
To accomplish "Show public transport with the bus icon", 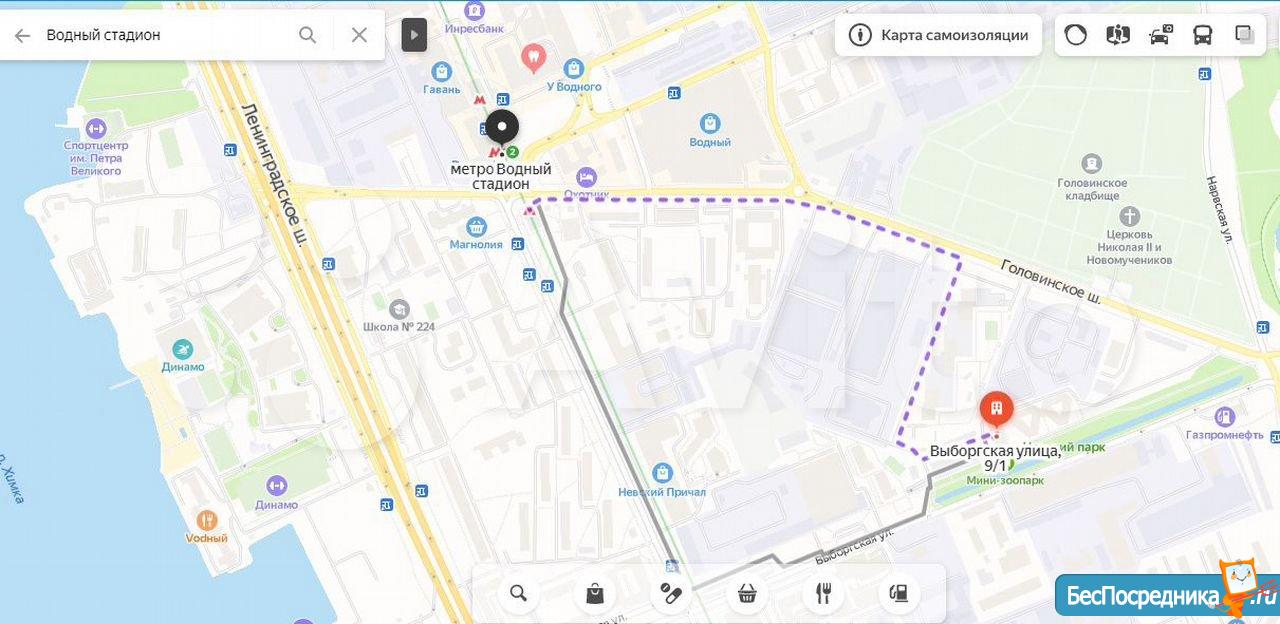I will [1202, 35].
